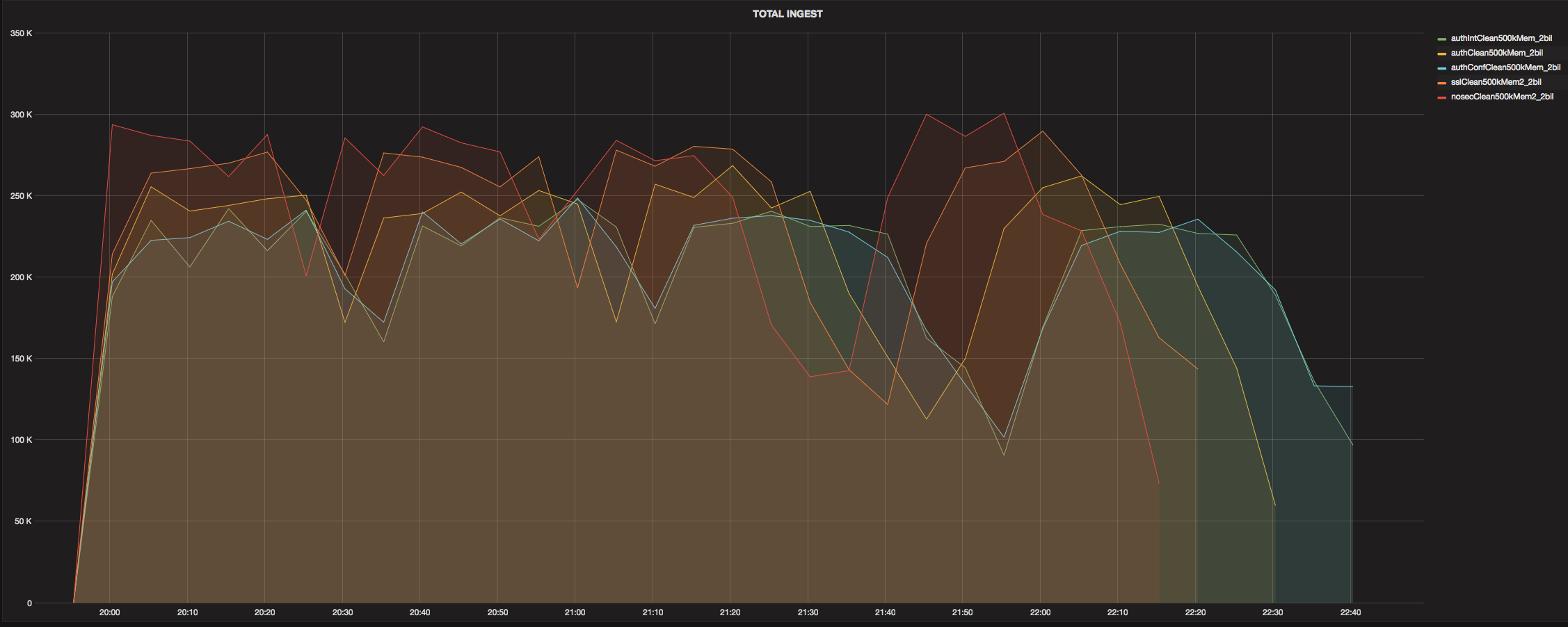Screen dimensions: 1568x627
Task: Click the 300 K y-axis label
Action: point(21,115)
